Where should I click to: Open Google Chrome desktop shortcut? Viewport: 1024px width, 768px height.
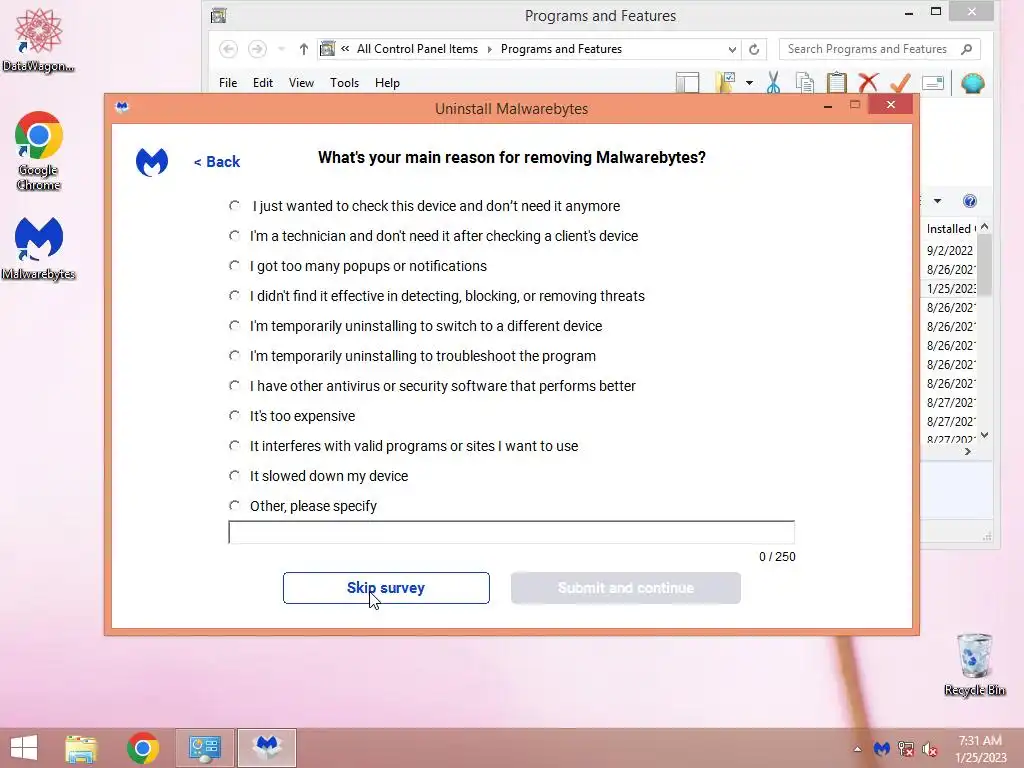point(39,151)
